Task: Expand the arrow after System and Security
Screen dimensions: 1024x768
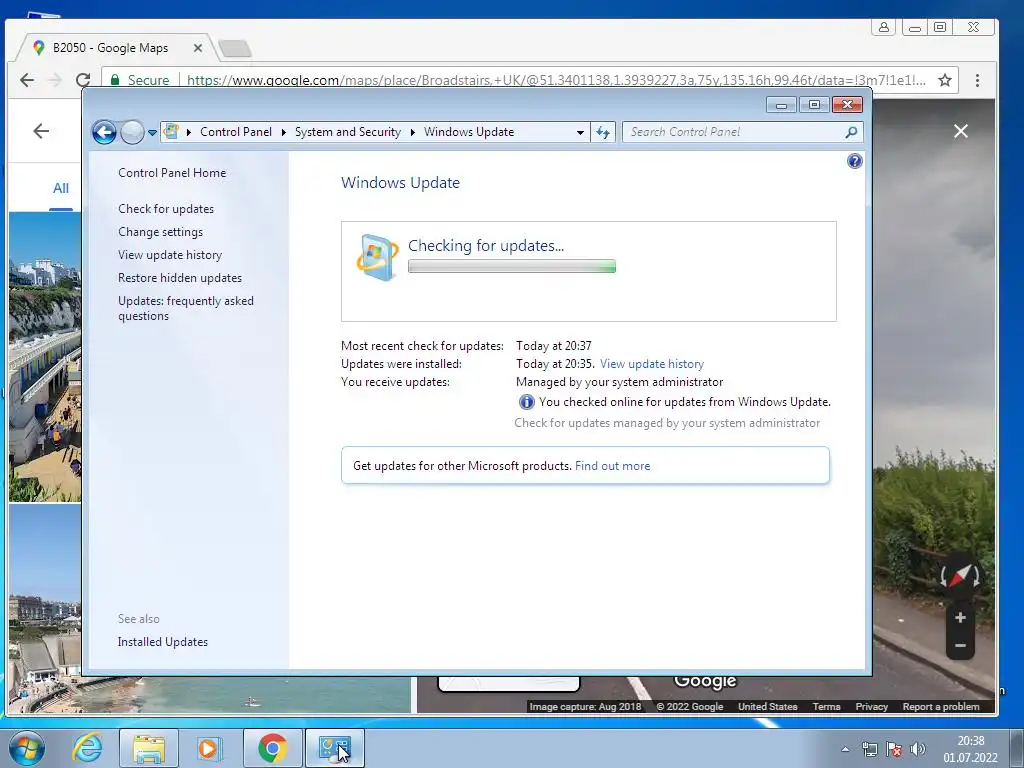Action: 413,132
